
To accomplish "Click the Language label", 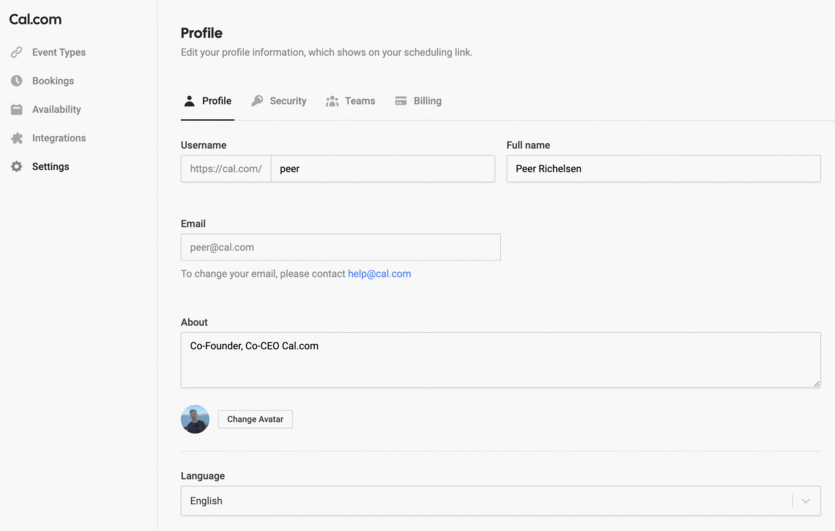I will pyautogui.click(x=202, y=476).
